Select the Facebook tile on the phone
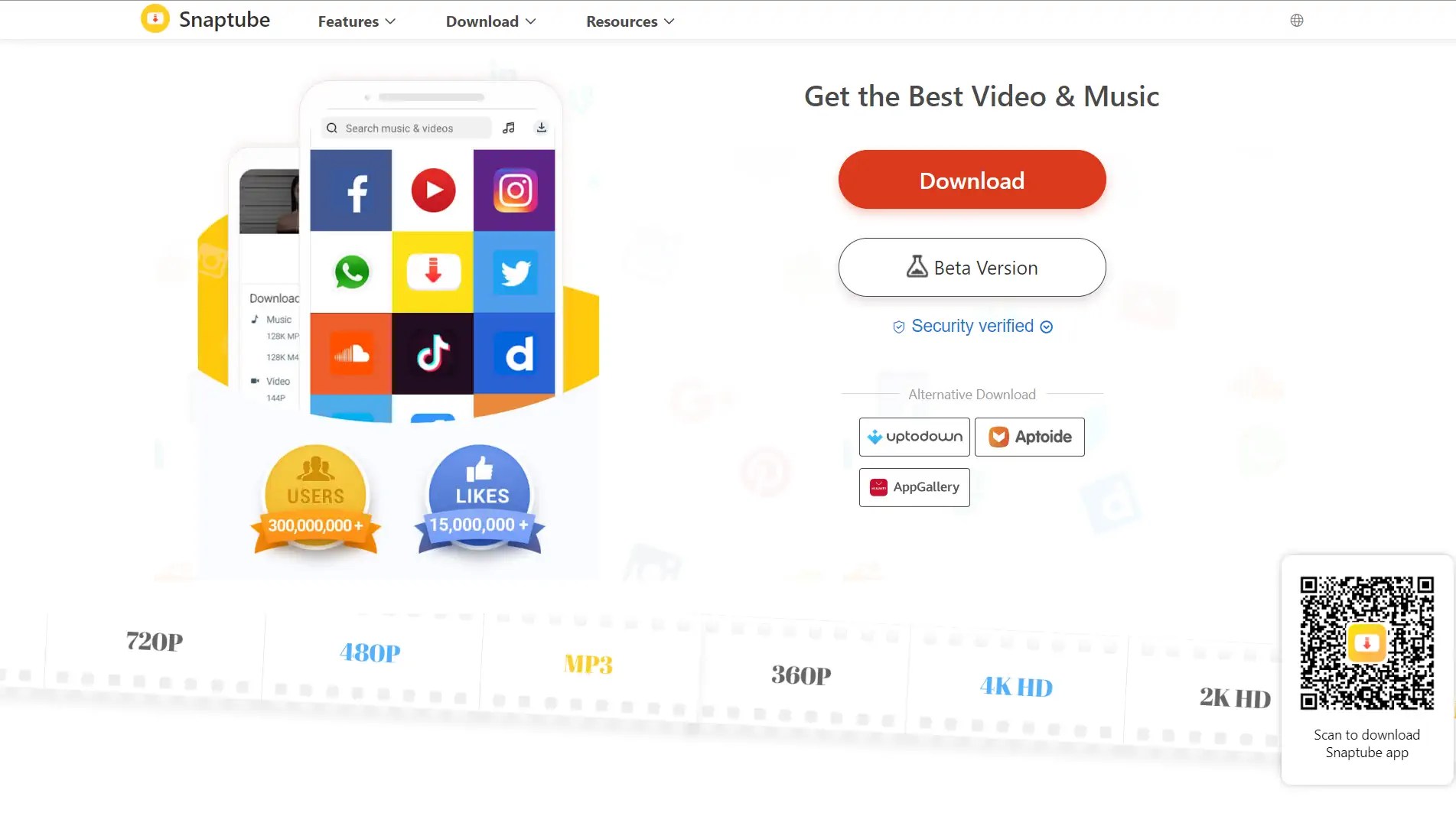The image size is (1456, 826). [351, 190]
